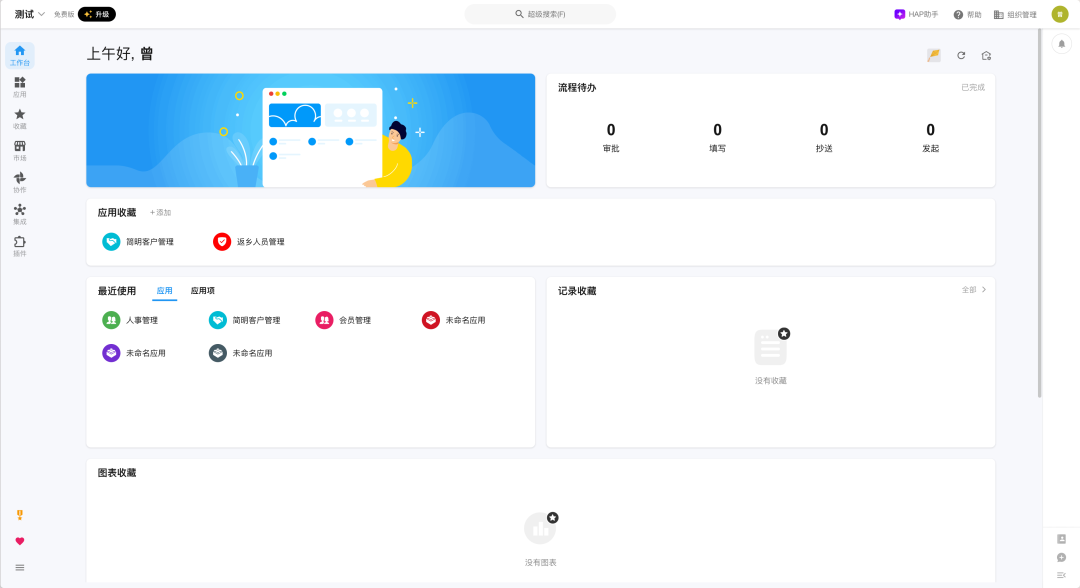Screen dimensions: 1080x588
Task: Open notifications bell icon
Action: click(x=1061, y=44)
